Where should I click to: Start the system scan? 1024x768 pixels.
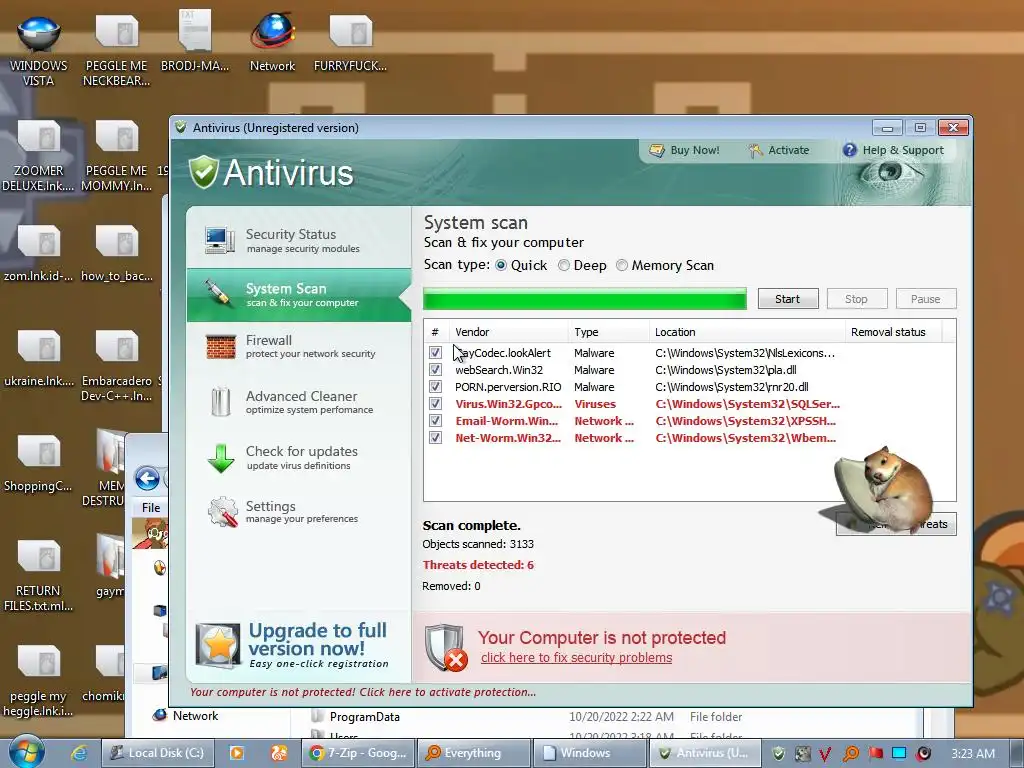(x=788, y=298)
